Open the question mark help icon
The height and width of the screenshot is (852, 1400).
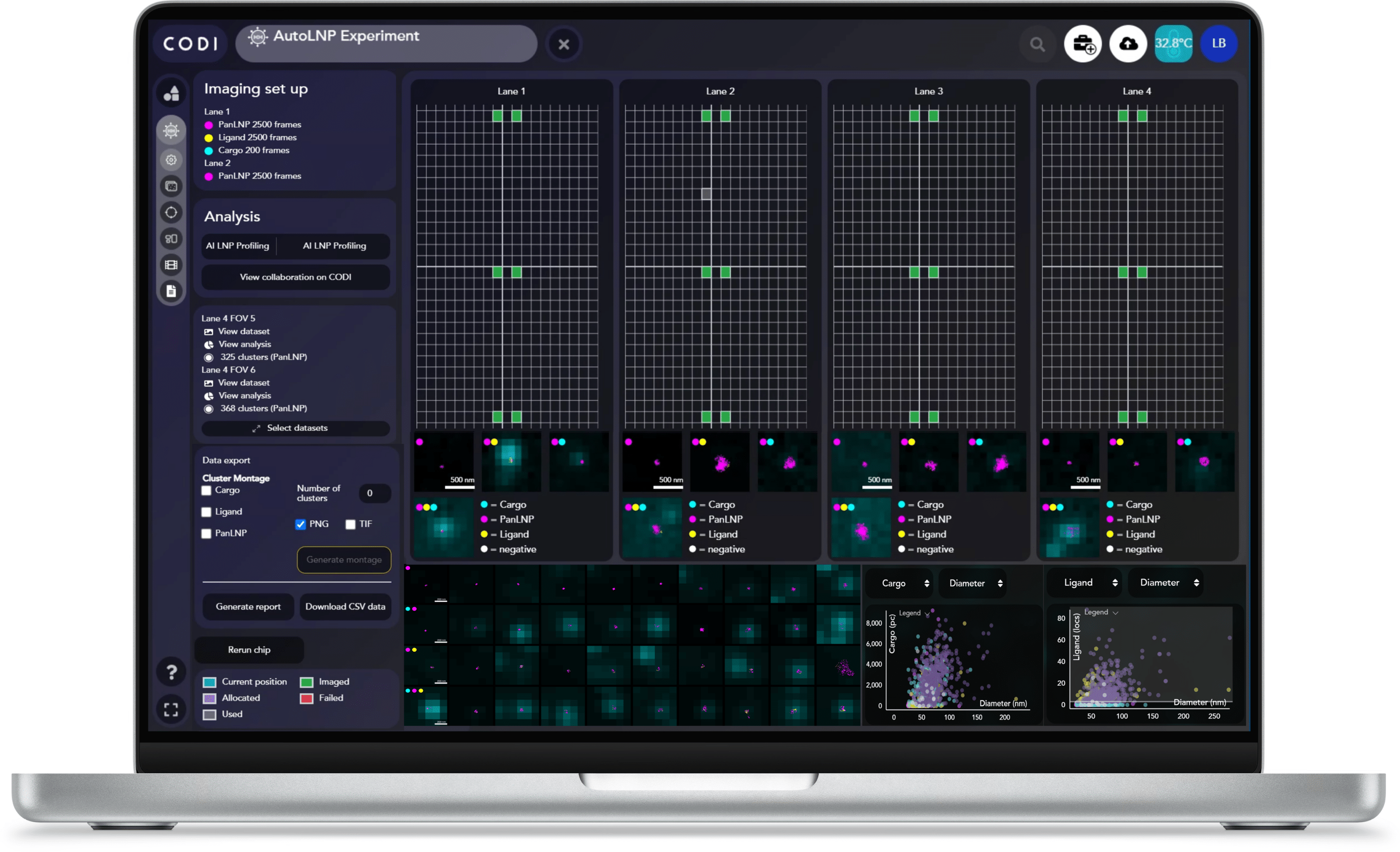pos(171,672)
